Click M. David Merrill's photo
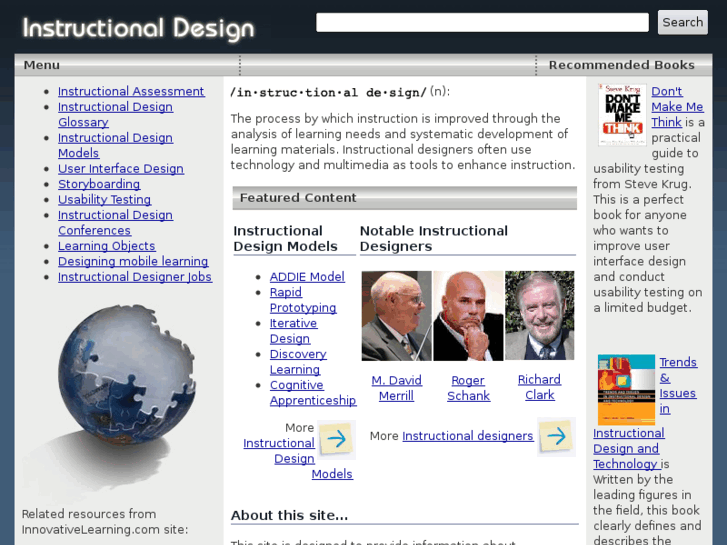This screenshot has height=545, width=727. [396, 316]
